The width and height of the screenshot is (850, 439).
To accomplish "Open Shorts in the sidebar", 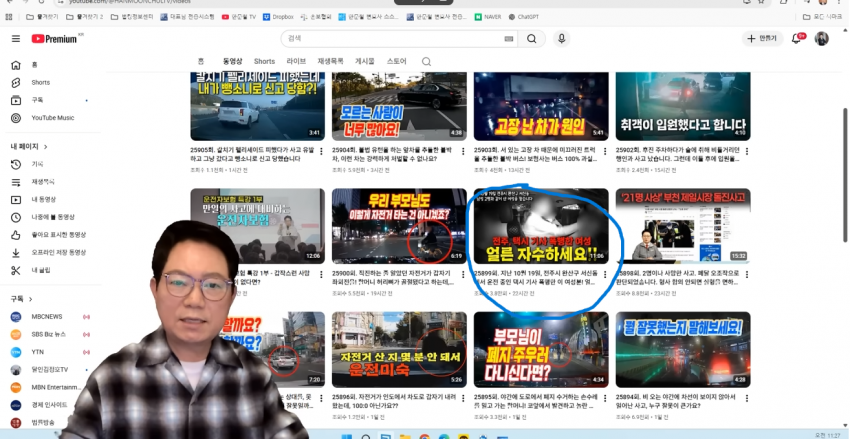I will (40, 82).
